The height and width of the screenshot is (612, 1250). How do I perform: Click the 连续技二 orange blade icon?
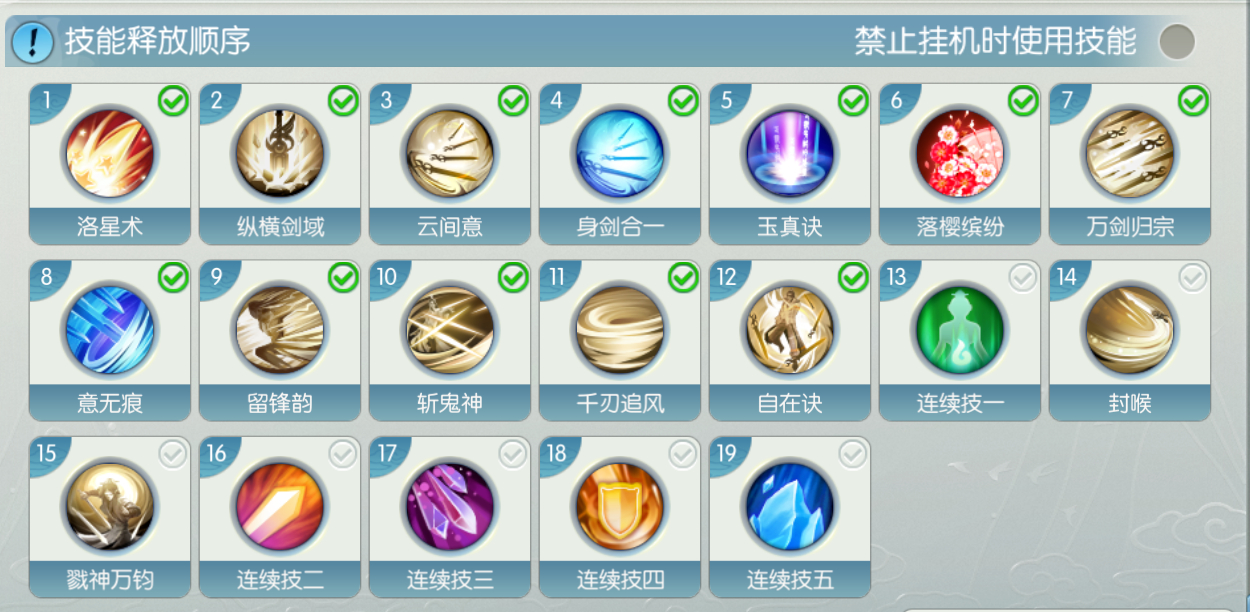(280, 506)
